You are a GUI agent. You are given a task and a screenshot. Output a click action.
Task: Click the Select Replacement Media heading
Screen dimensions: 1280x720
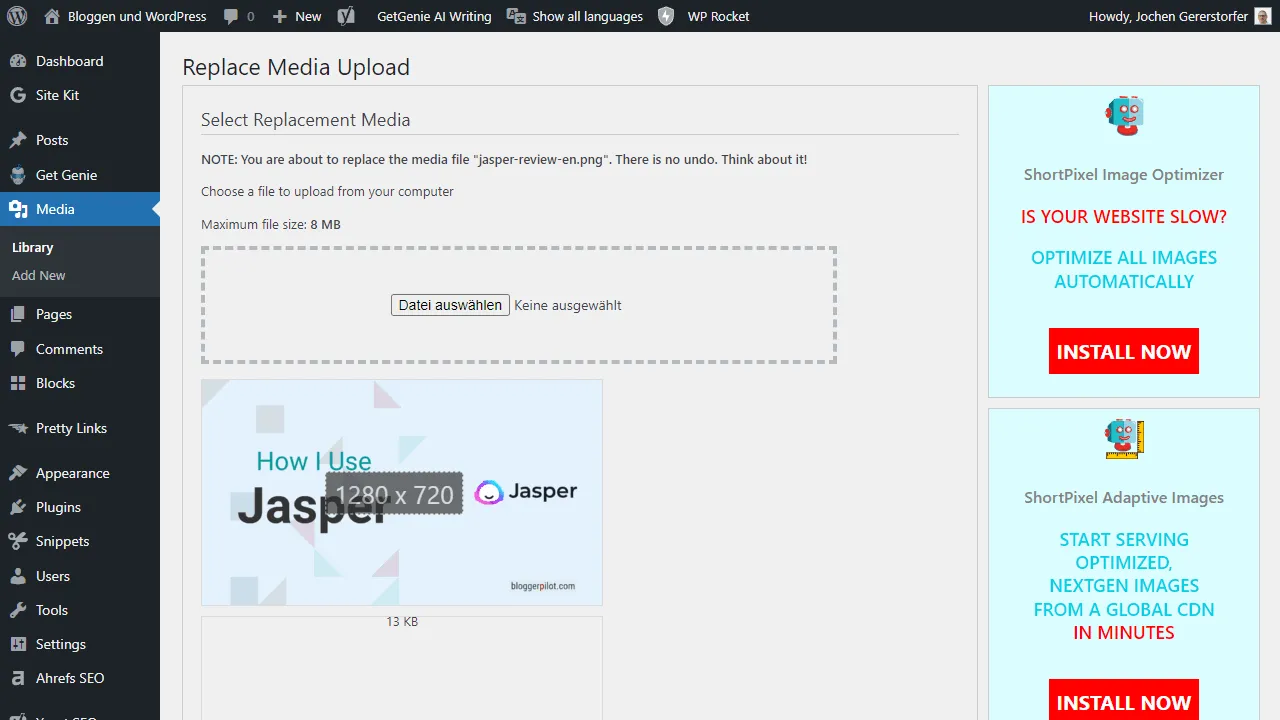(306, 120)
